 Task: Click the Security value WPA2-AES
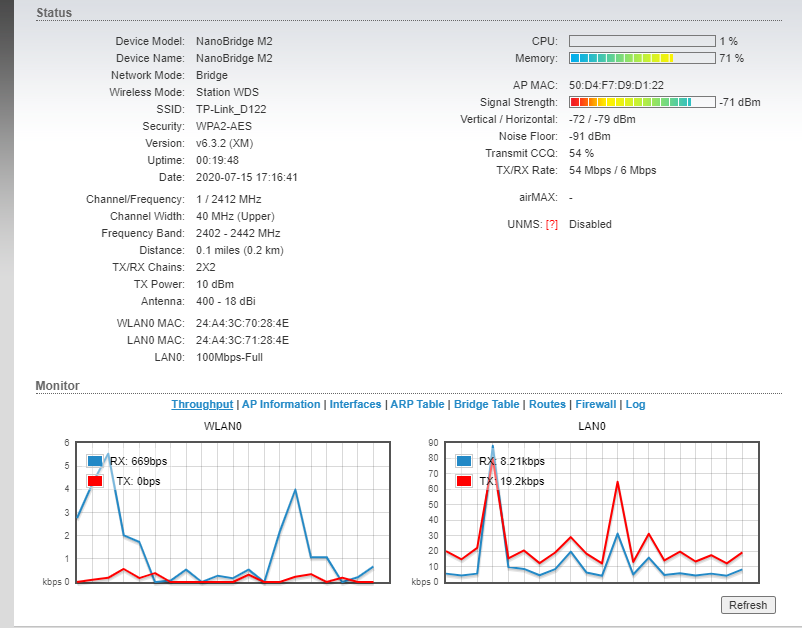tap(224, 126)
